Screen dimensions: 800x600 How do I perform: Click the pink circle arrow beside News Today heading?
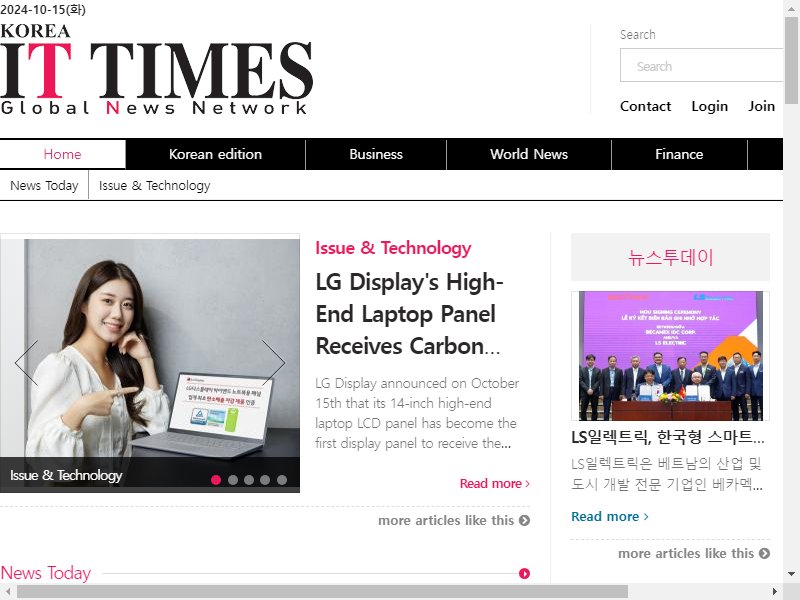524,573
